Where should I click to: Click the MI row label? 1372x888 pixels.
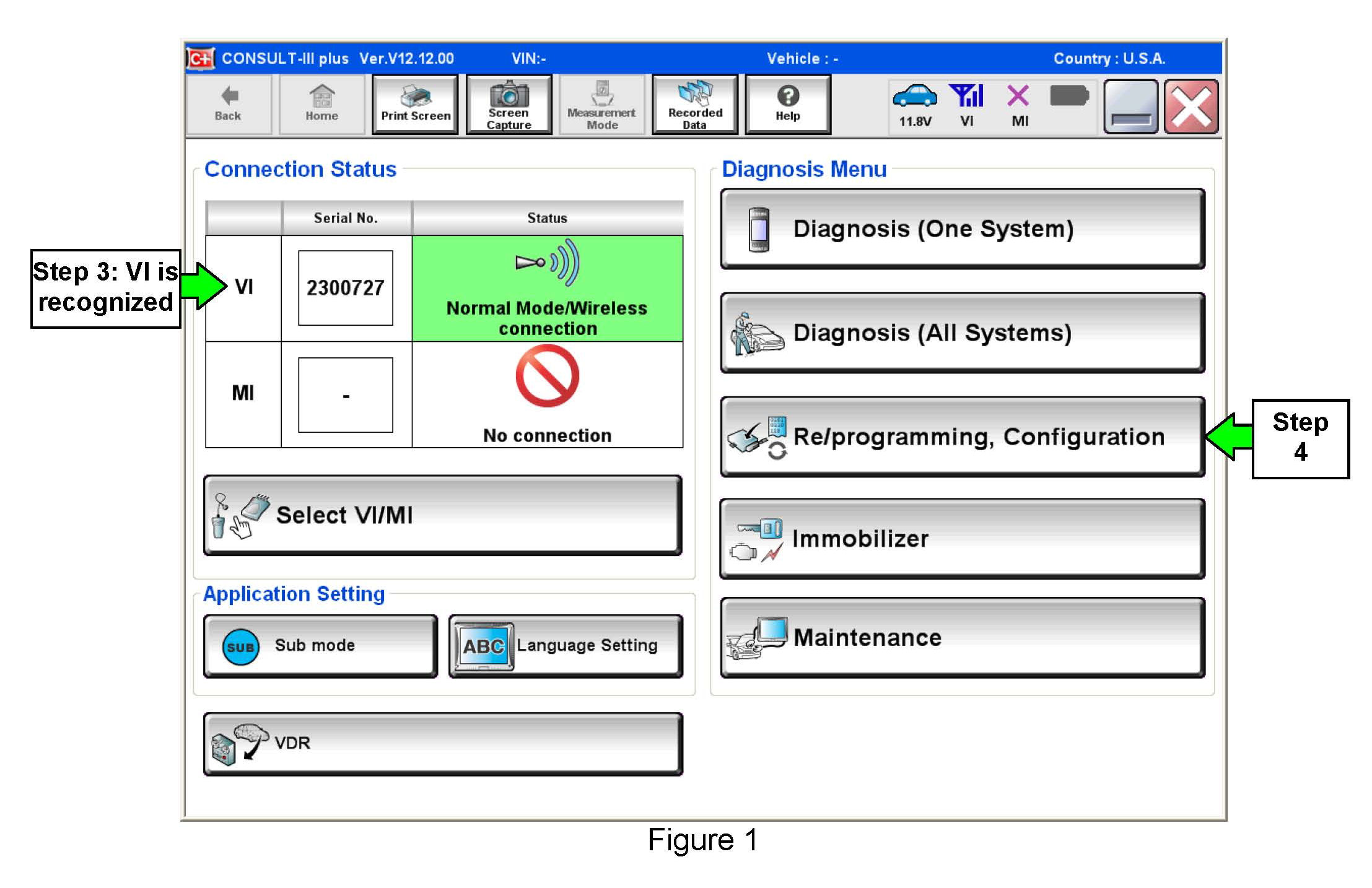click(x=243, y=393)
